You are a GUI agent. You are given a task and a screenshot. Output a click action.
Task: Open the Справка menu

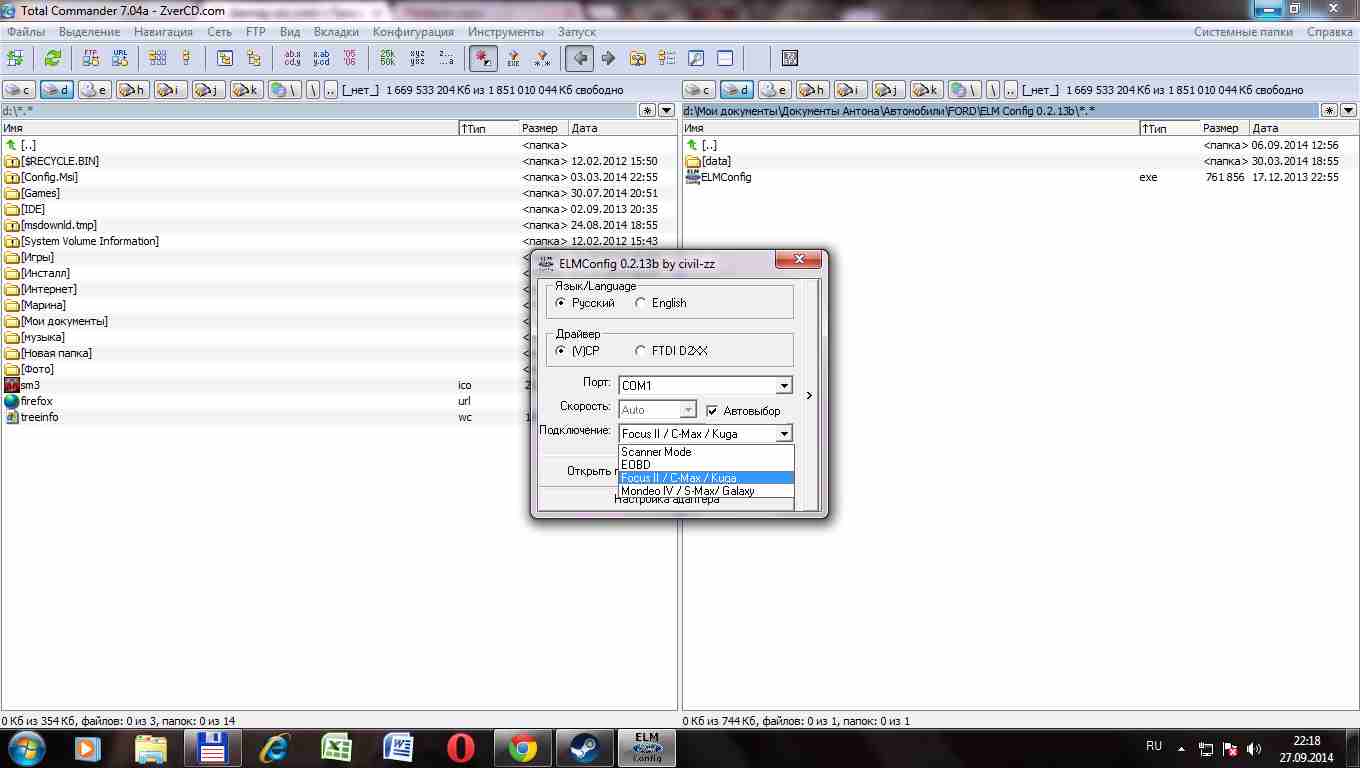[1330, 32]
